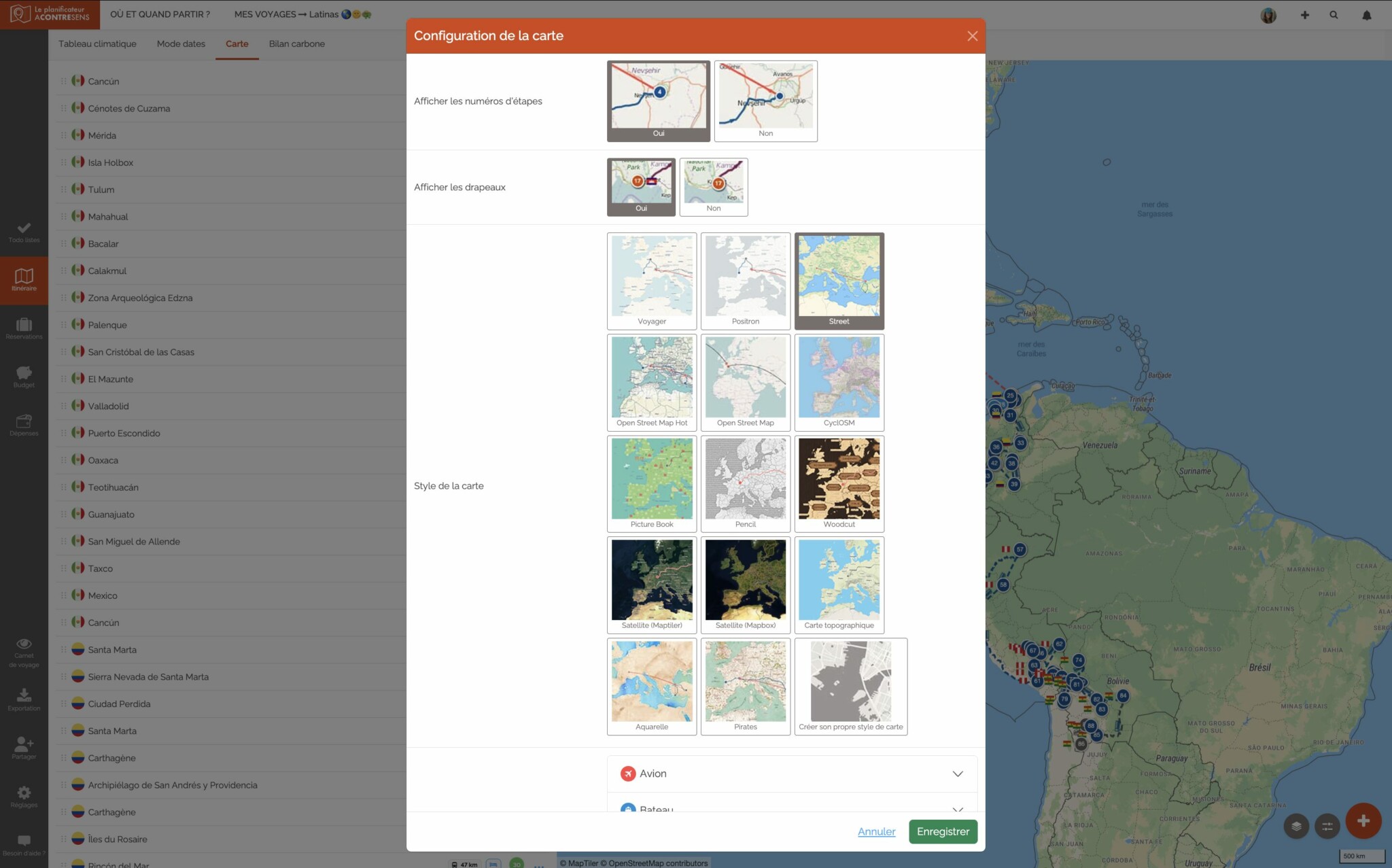
Task: Click the map sliders settings button
Action: (x=1327, y=826)
